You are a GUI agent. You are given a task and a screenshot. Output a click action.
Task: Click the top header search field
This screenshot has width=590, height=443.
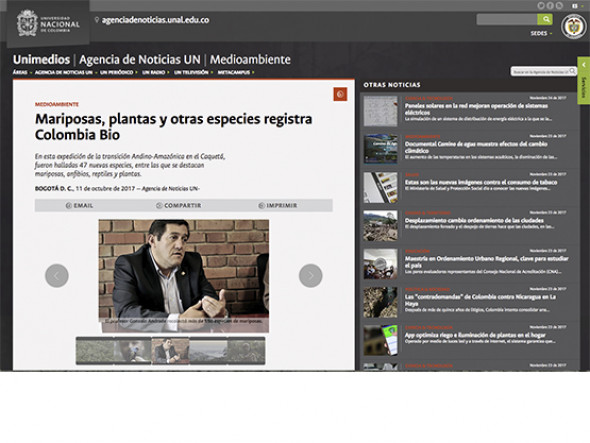tap(507, 19)
